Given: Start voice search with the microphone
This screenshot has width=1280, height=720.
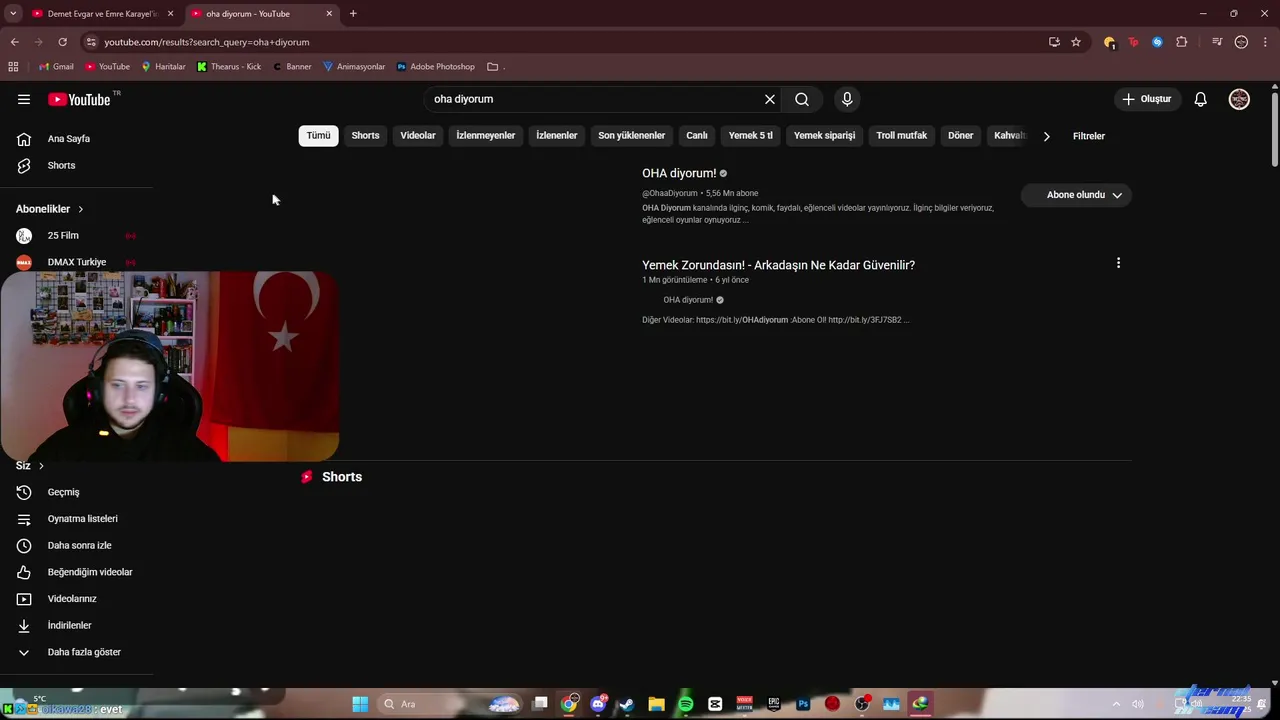Looking at the screenshot, I should click(847, 99).
